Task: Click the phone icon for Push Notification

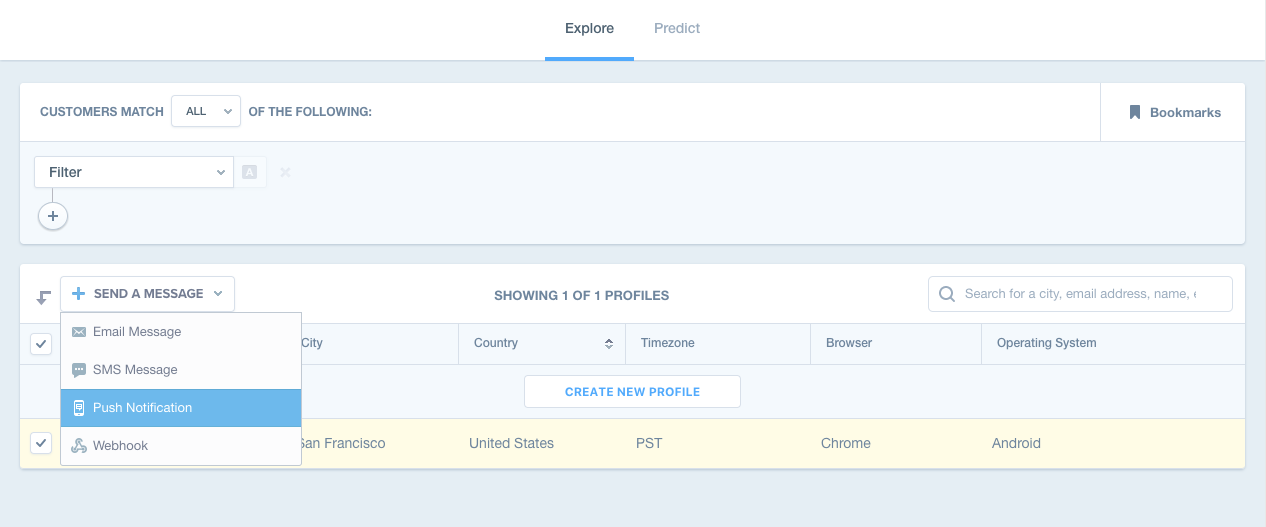Action: click(79, 408)
